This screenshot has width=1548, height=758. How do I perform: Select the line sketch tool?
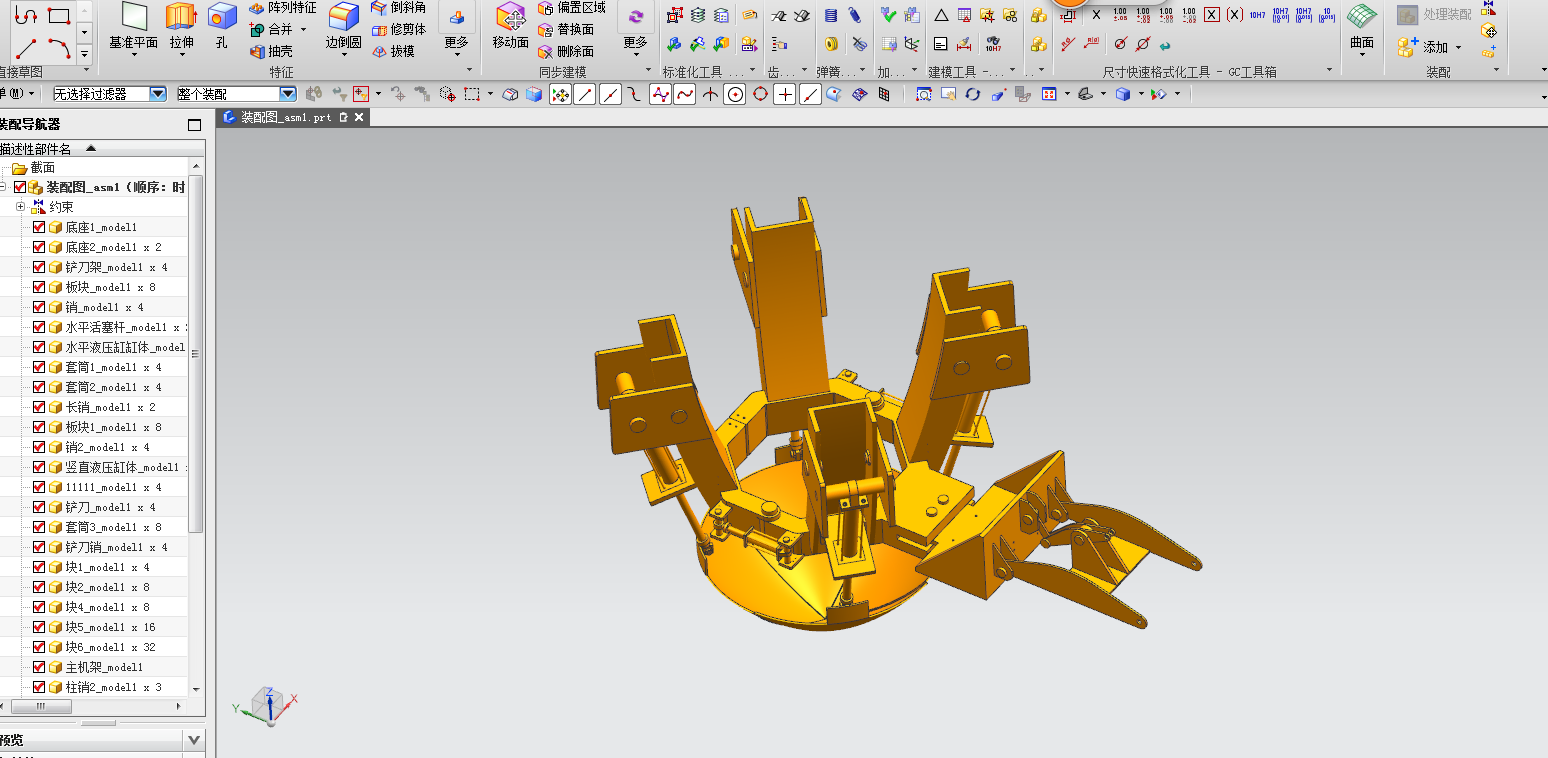pos(27,47)
